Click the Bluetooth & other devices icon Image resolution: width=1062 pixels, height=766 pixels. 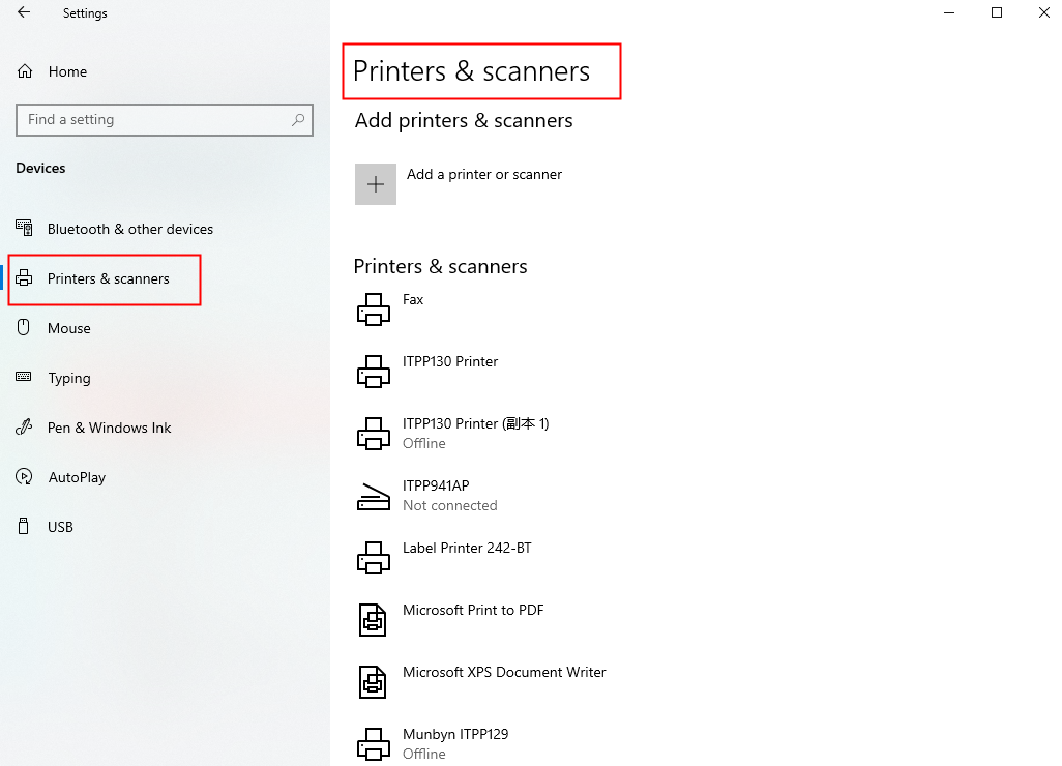tap(24, 228)
